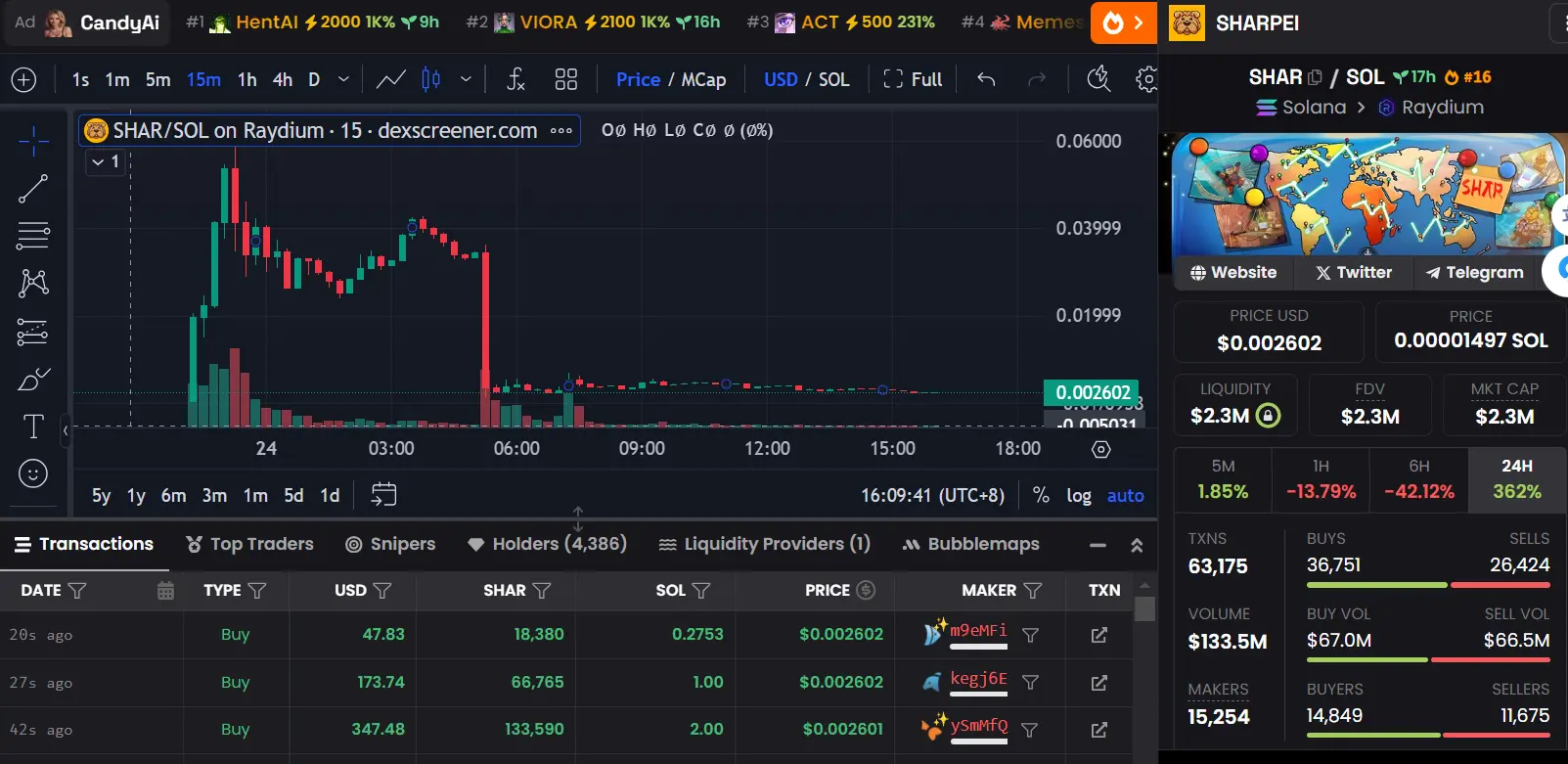This screenshot has width=1568, height=764.
Task: Open the kegj6E transaction in explorer
Action: [1099, 683]
